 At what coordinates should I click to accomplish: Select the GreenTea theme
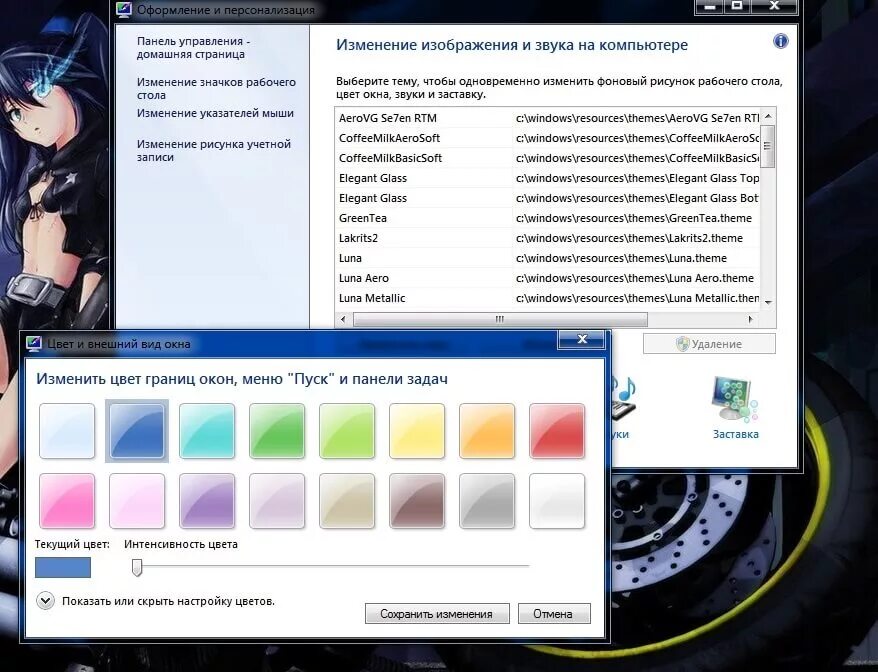click(548, 218)
